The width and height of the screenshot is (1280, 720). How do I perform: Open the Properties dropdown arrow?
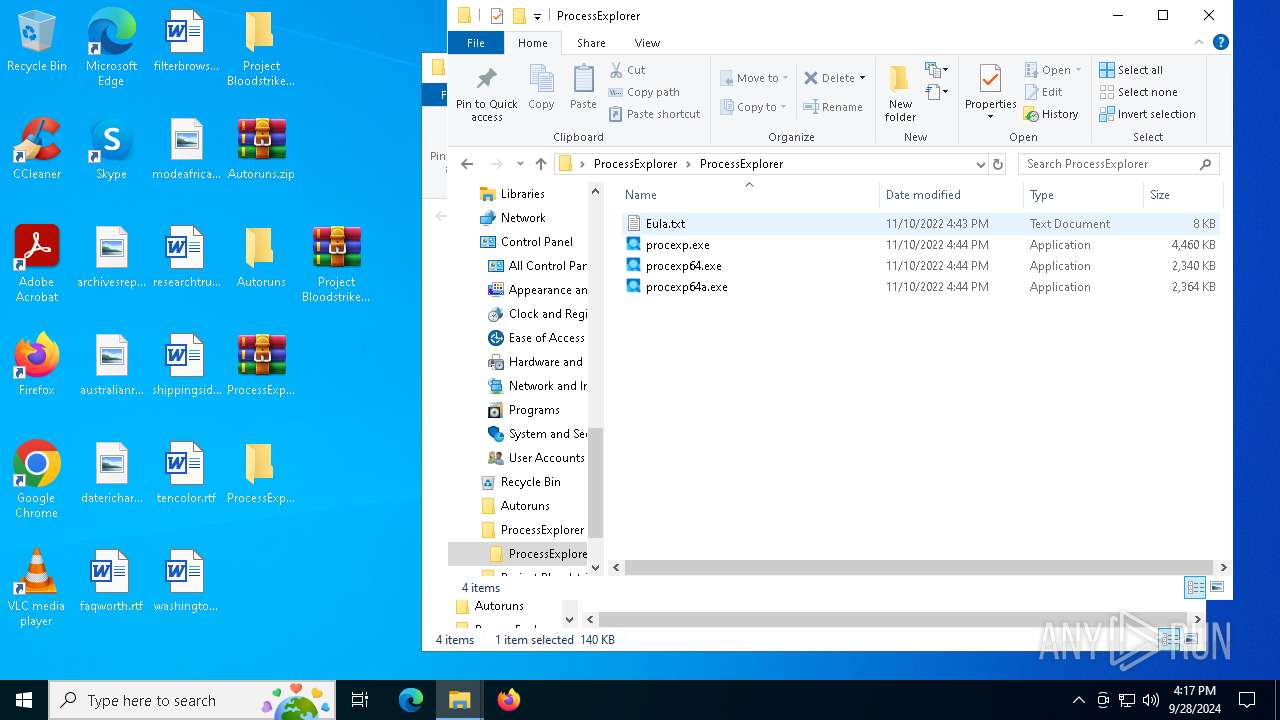(990, 117)
